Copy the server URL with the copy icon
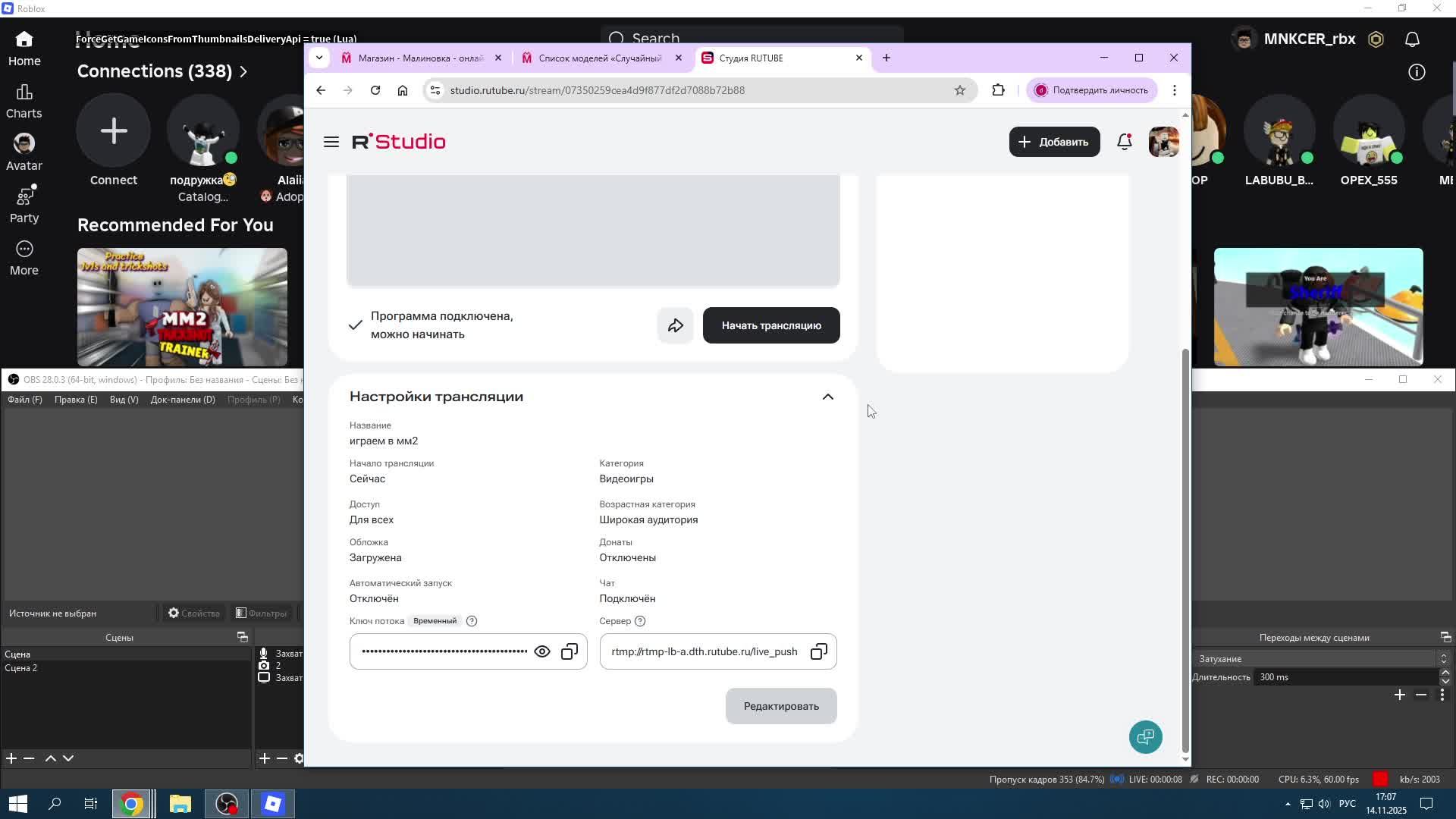Image resolution: width=1456 pixels, height=819 pixels. pyautogui.click(x=819, y=651)
